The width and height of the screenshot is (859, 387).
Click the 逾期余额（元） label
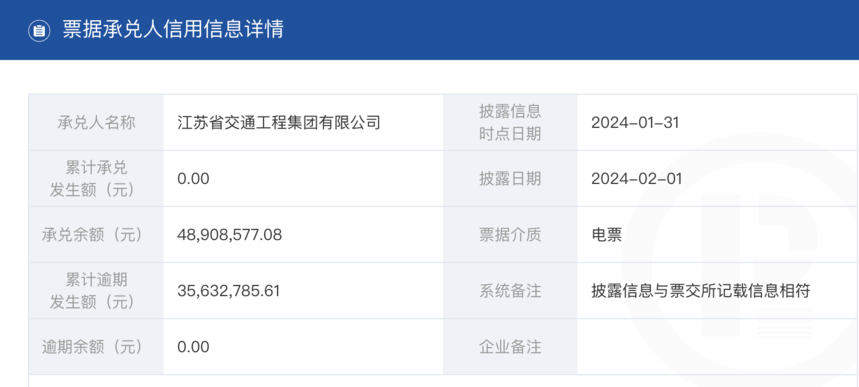[x=92, y=347]
